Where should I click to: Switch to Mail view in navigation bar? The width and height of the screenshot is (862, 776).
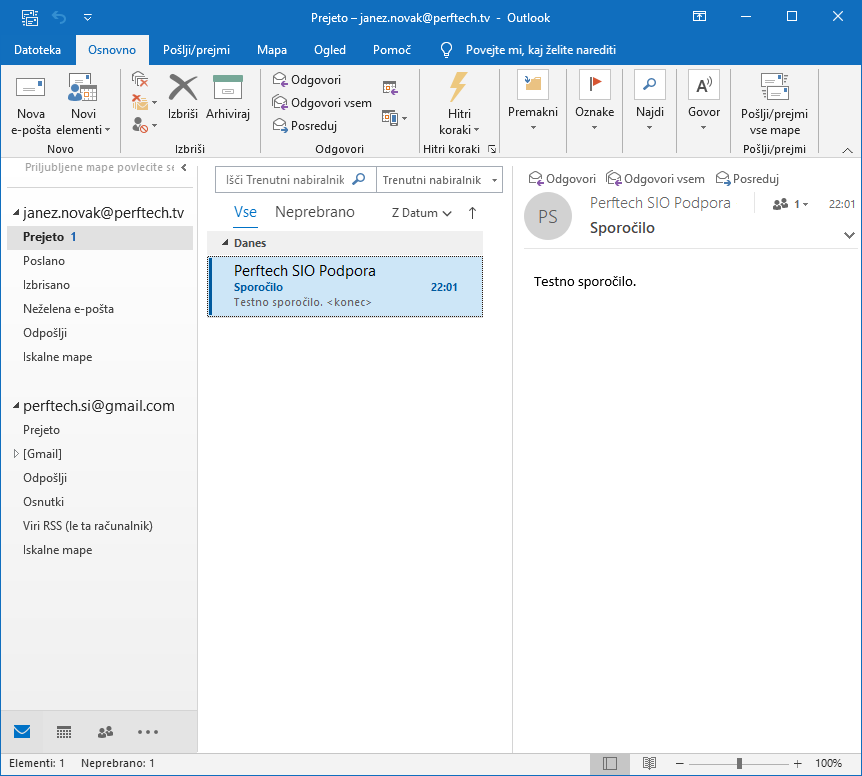tap(22, 731)
